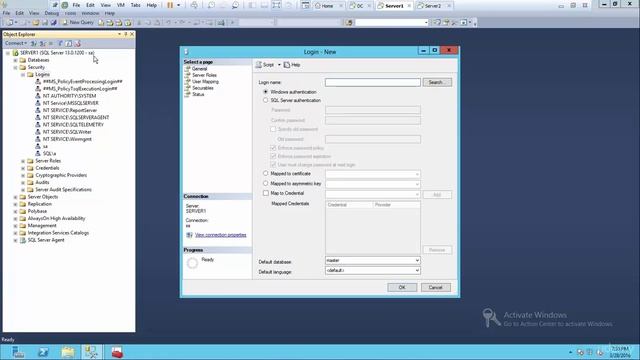Open View connection properties link
640x360 pixels.
pyautogui.click(x=220, y=235)
